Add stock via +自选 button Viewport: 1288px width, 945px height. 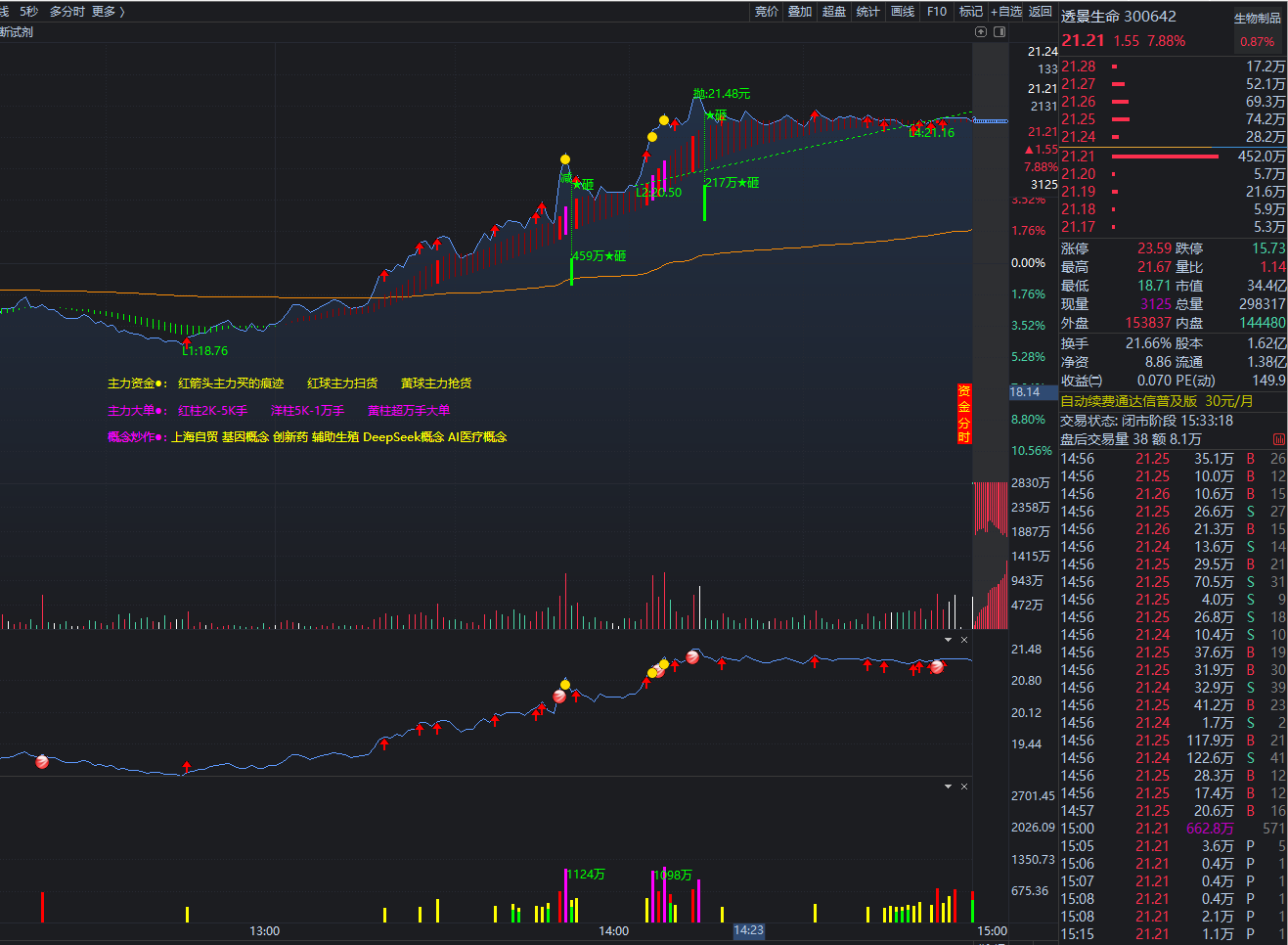pos(1006,12)
